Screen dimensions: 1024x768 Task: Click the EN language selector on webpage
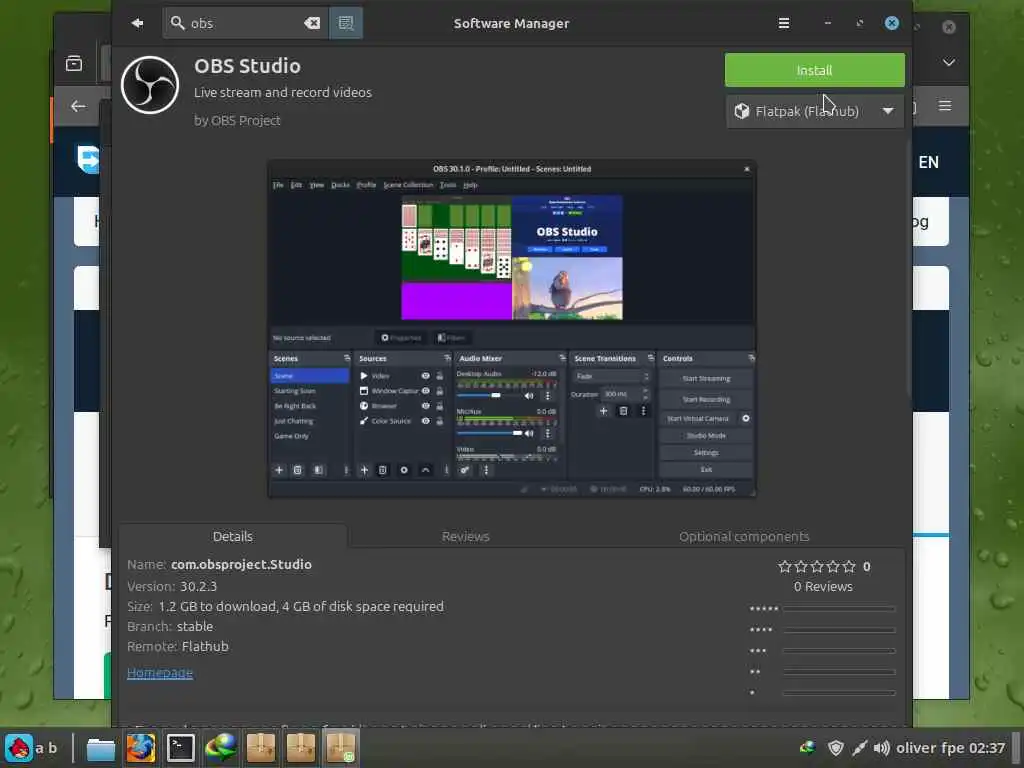(929, 162)
